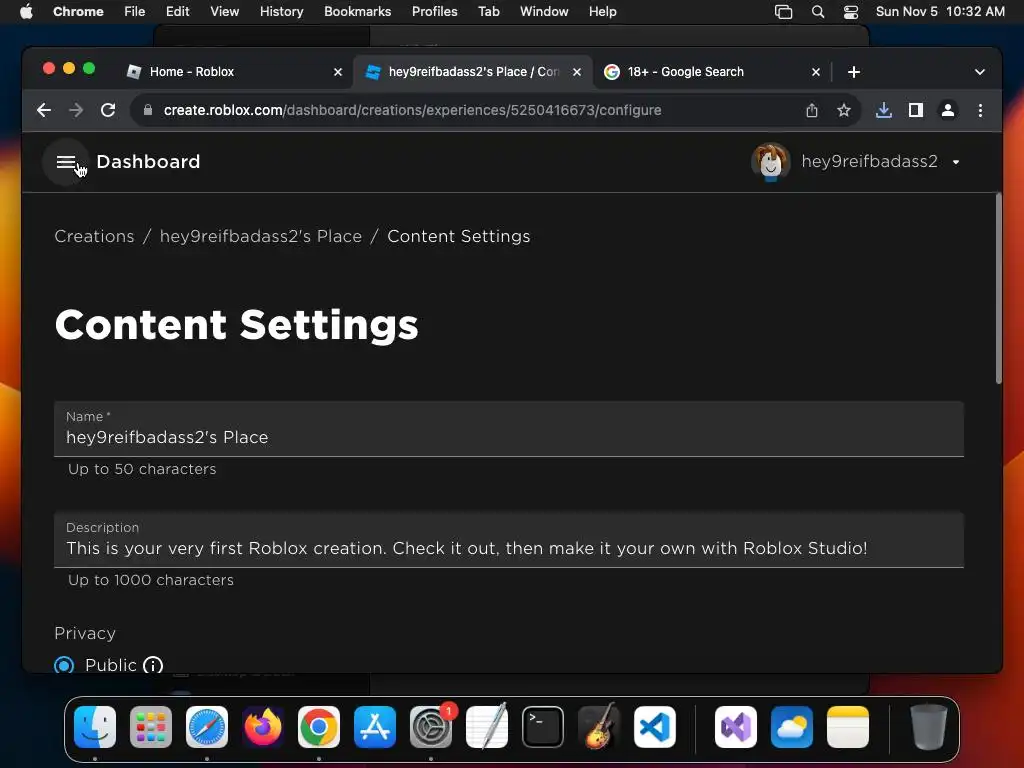Open the Apple menu
1024x768 pixels.
point(26,11)
